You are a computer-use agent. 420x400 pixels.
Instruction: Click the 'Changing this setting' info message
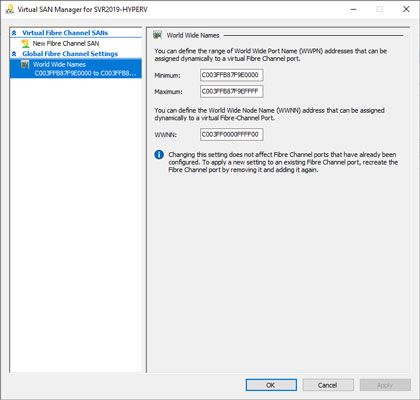(x=283, y=162)
